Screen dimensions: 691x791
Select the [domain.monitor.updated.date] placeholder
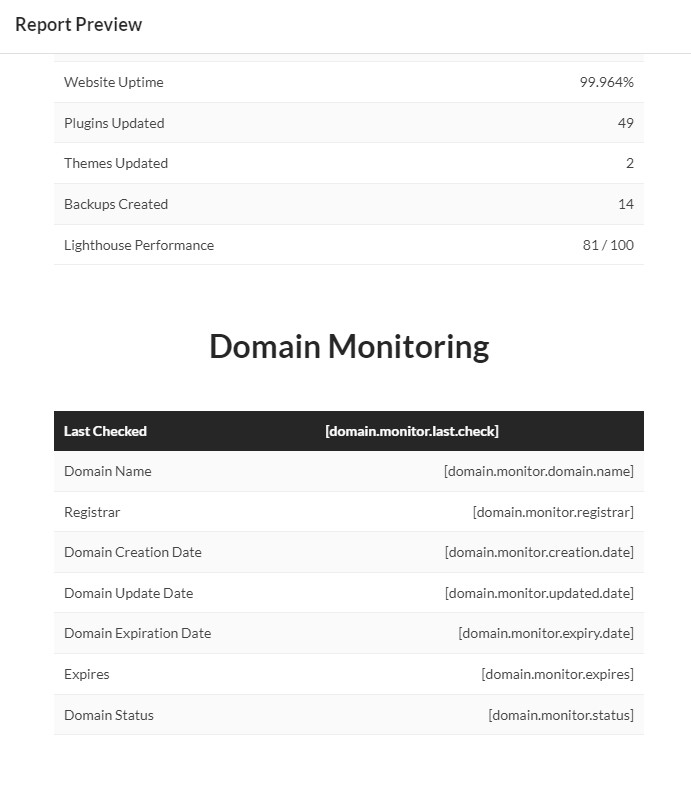[539, 593]
